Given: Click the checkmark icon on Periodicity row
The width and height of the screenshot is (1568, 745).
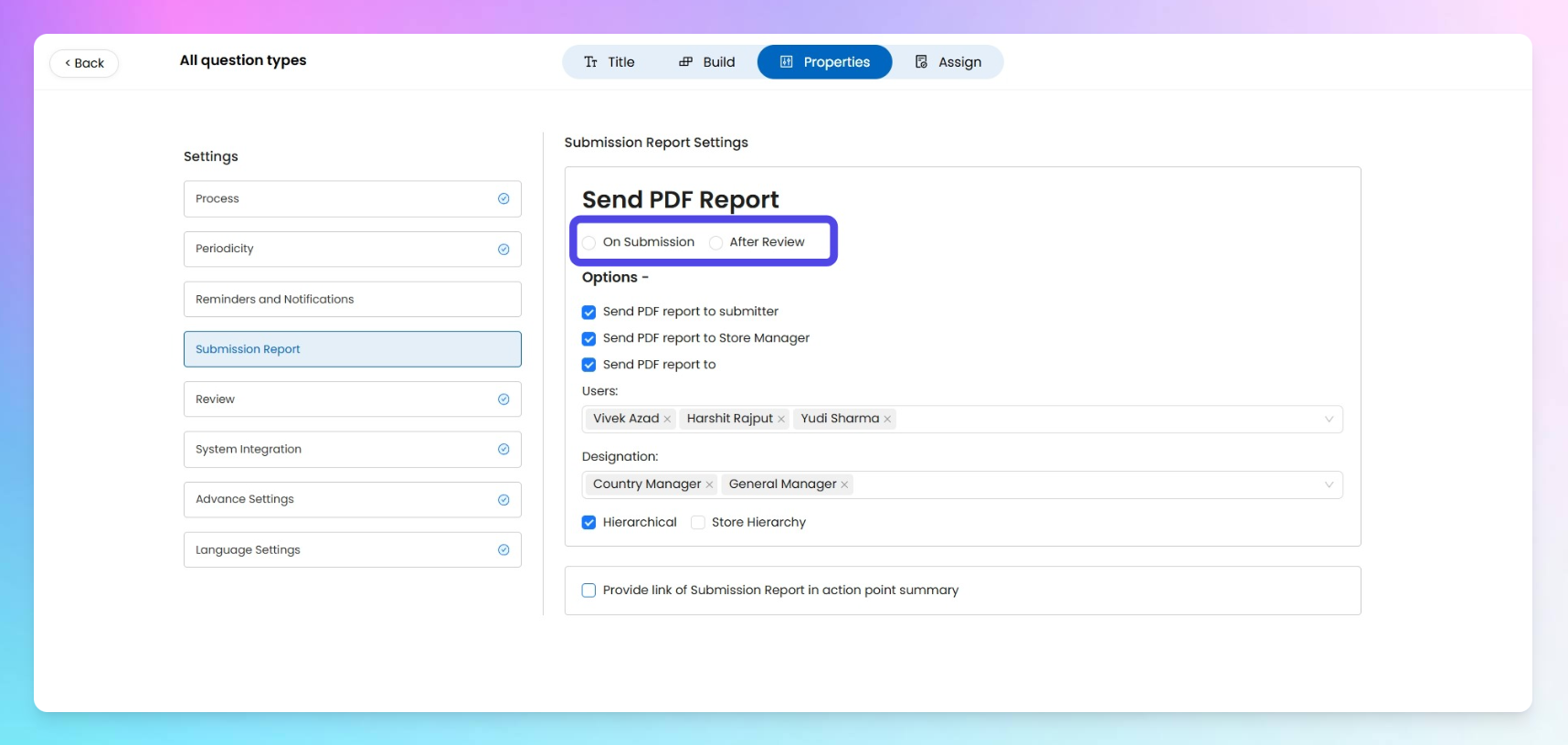Looking at the screenshot, I should (503, 250).
